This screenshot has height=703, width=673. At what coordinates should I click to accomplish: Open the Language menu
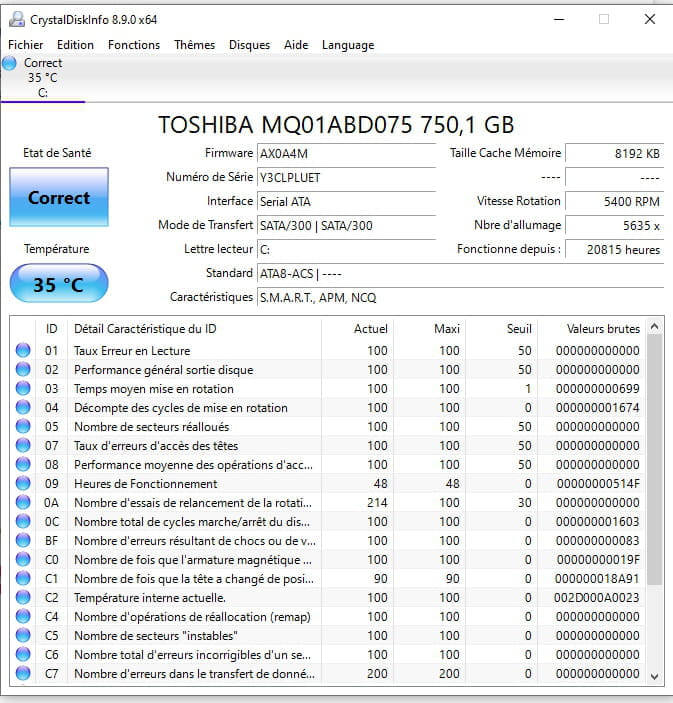[348, 45]
